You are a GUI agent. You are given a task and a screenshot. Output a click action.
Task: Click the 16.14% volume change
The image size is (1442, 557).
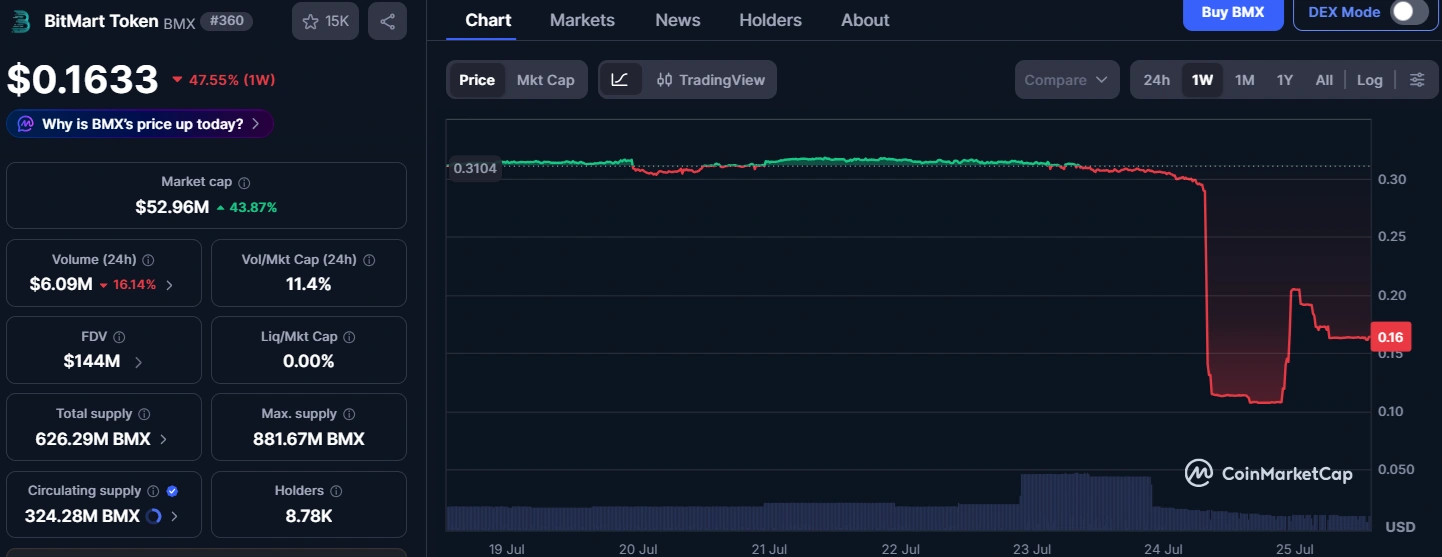coord(127,285)
